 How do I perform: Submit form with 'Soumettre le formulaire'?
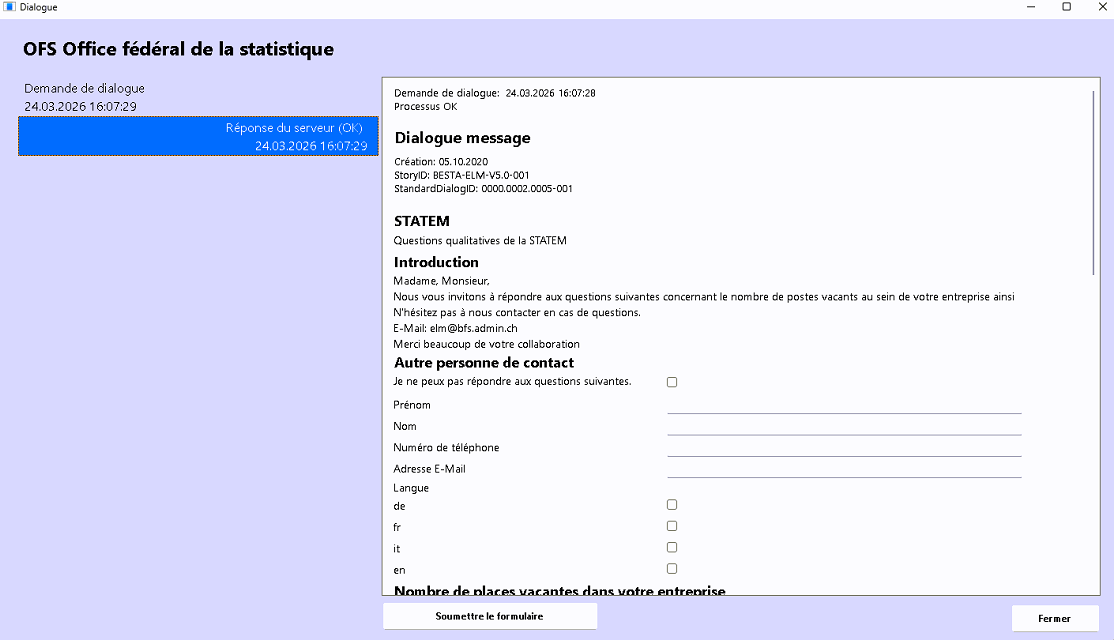pos(490,616)
